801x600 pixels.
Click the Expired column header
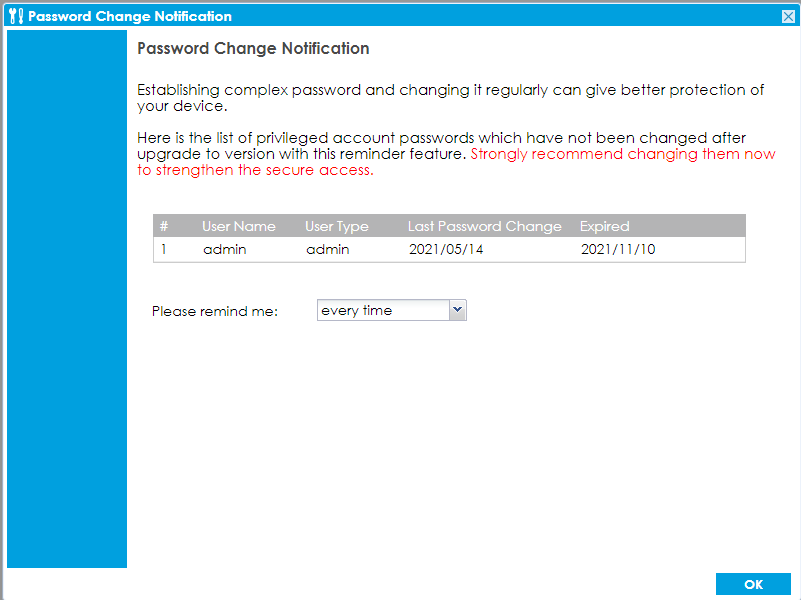click(604, 226)
